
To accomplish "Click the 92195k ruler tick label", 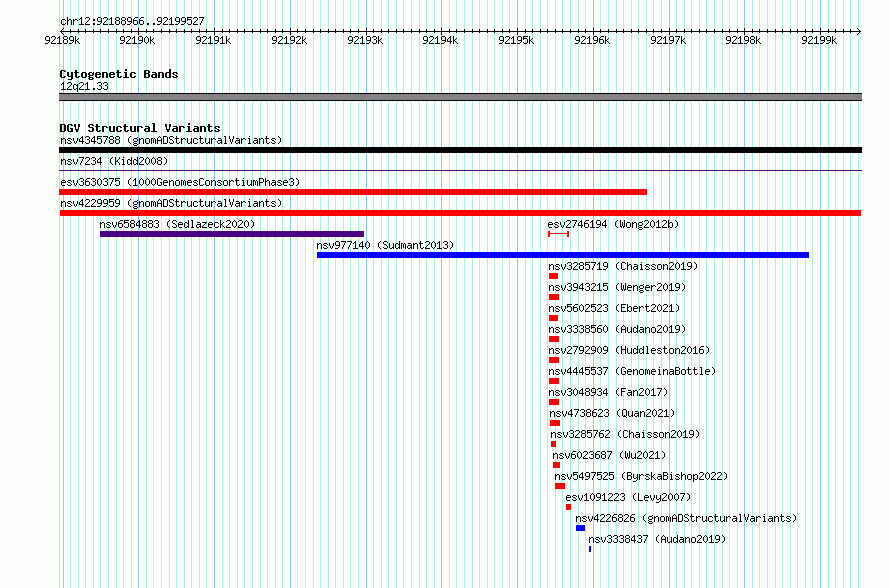I will [x=516, y=40].
